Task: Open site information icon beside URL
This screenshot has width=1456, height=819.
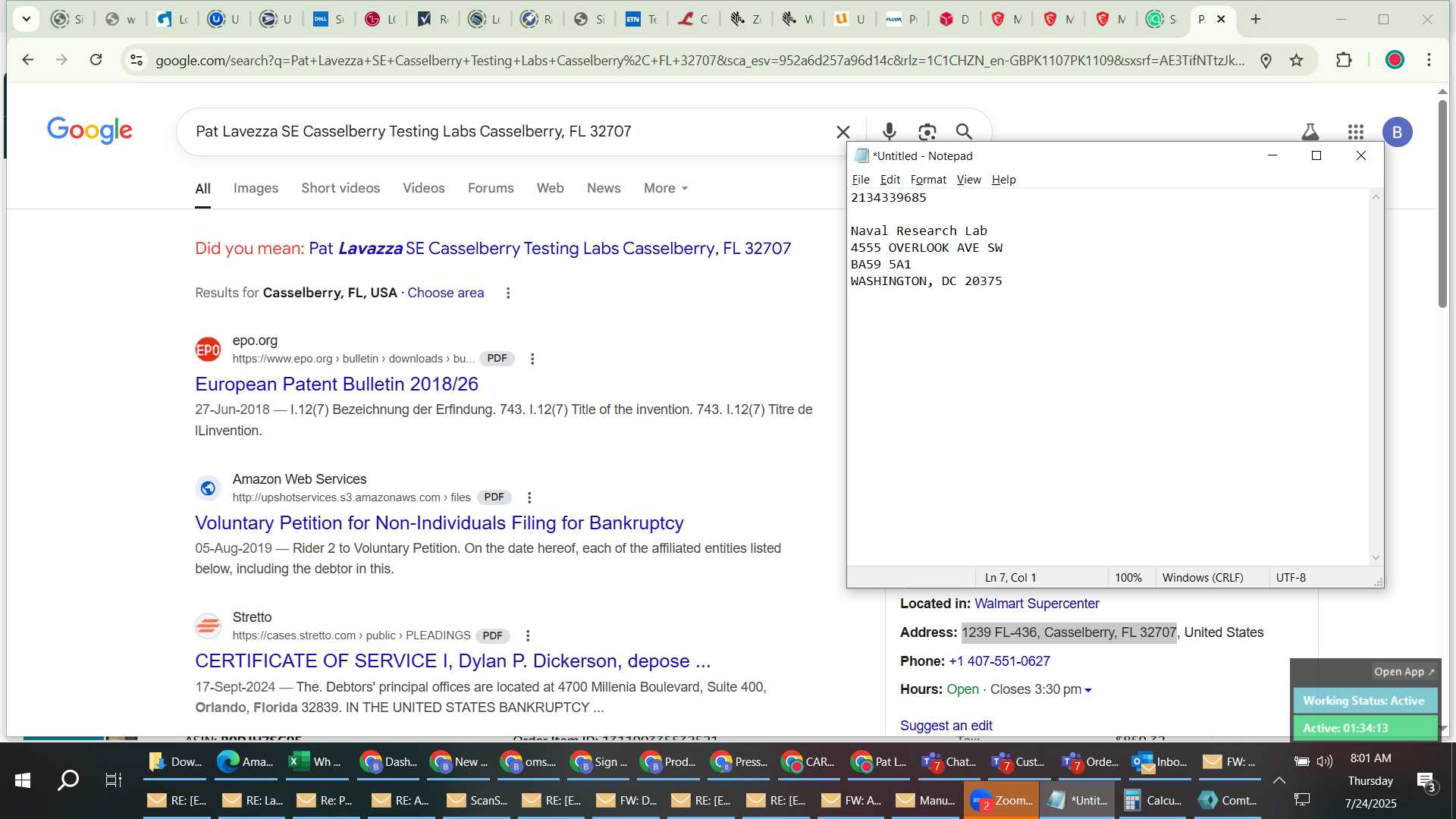Action: [x=136, y=60]
